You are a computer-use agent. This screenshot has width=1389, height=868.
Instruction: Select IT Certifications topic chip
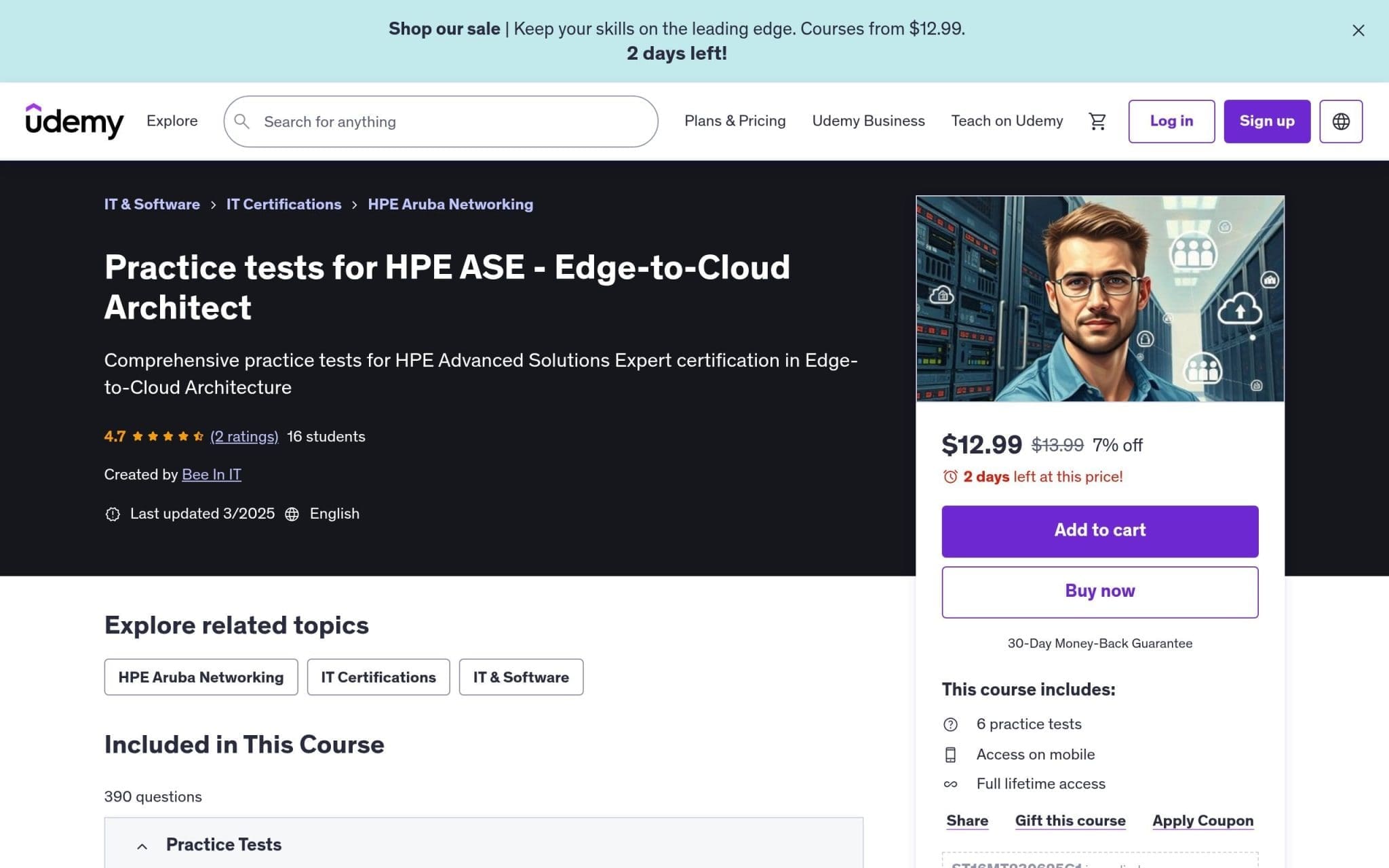click(x=378, y=677)
